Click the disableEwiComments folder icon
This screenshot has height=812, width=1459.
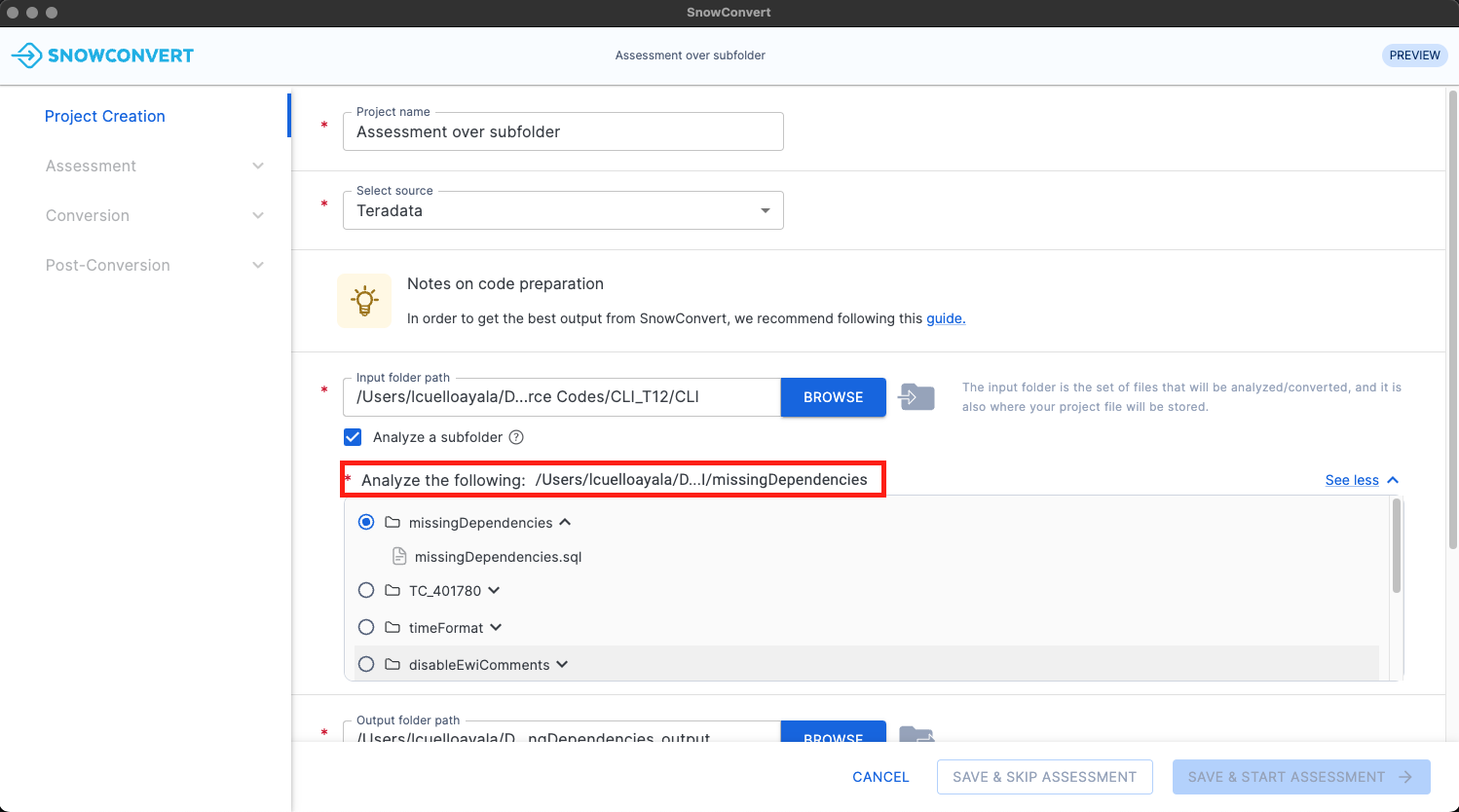tap(393, 665)
